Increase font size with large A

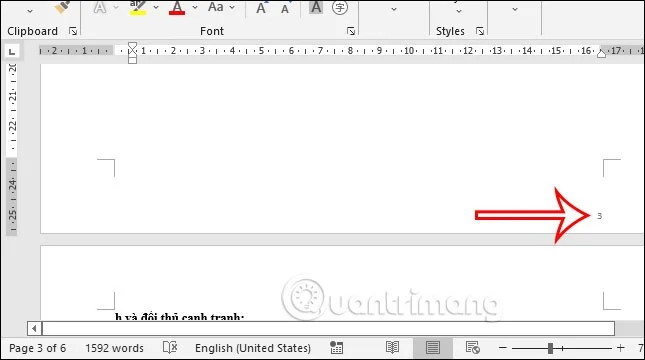coord(261,8)
